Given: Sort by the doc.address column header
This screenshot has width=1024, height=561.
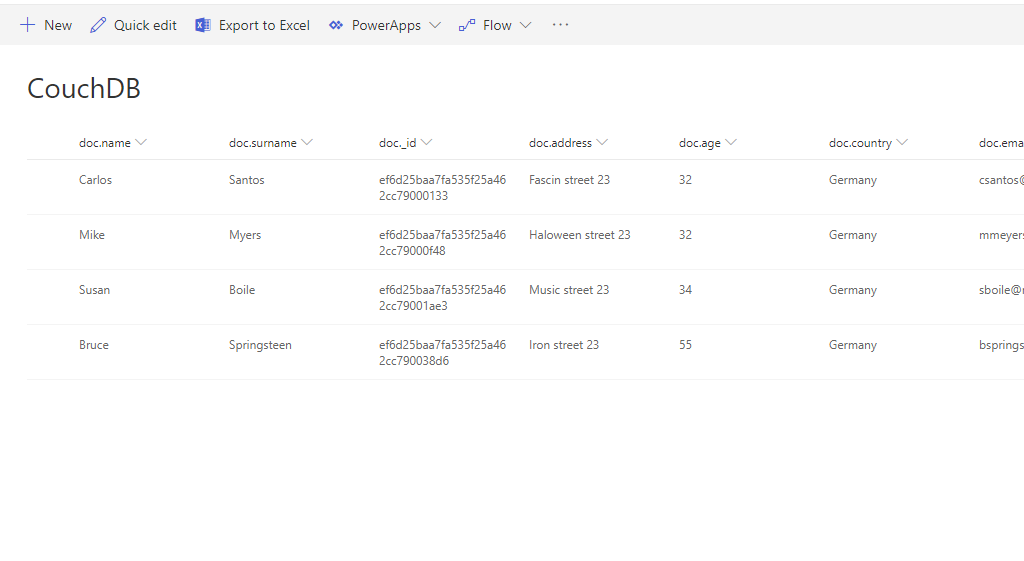Looking at the screenshot, I should 560,143.
